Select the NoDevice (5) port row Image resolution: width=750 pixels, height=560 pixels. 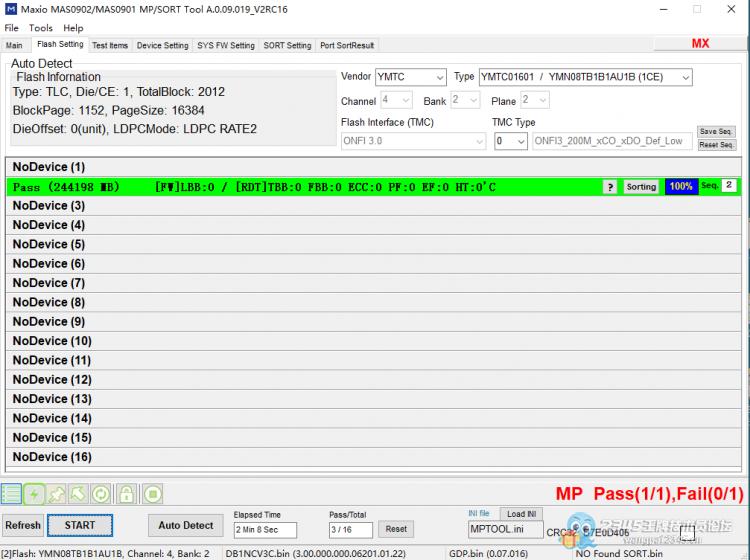(374, 244)
